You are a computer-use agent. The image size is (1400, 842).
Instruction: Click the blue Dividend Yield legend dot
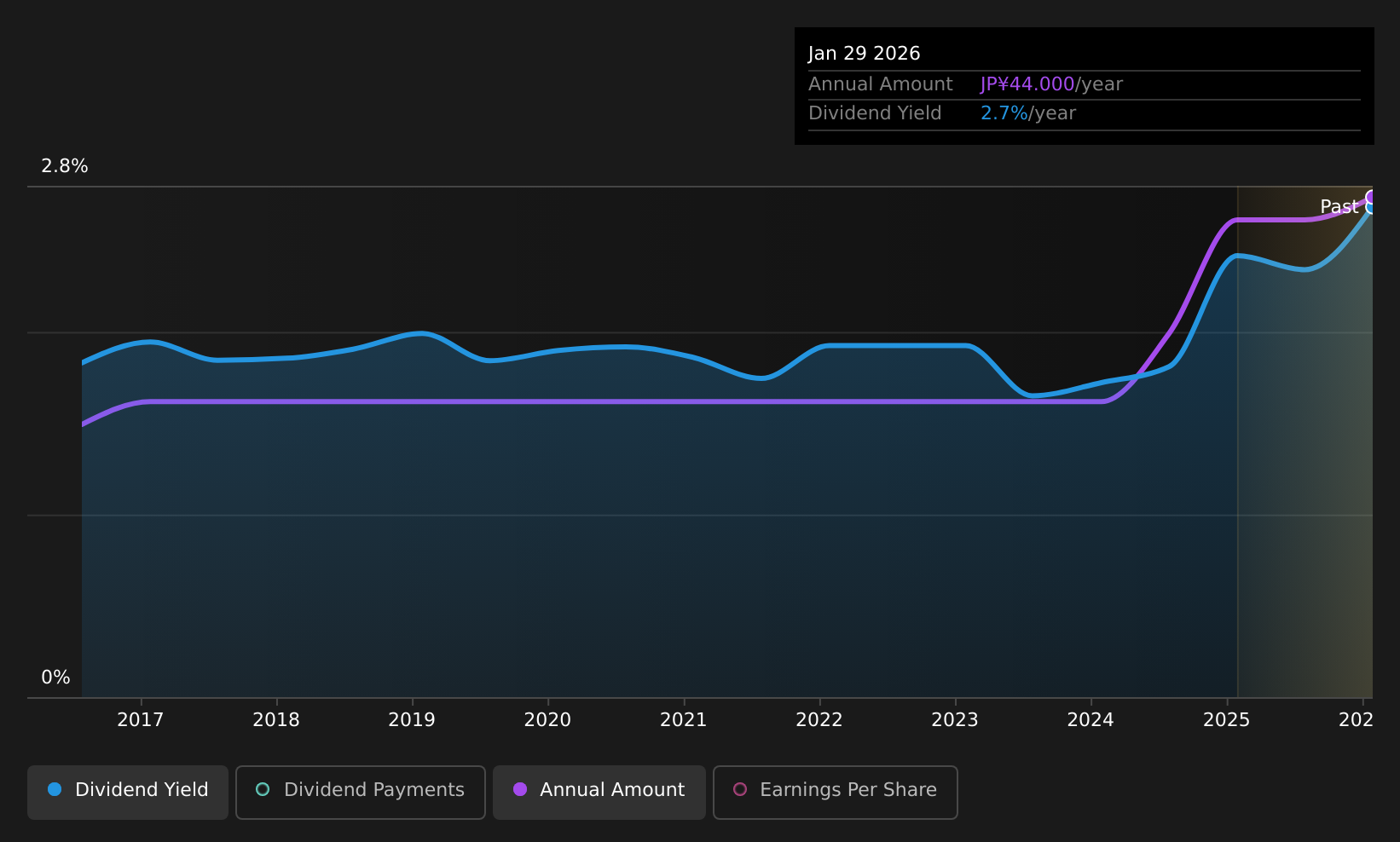[55, 789]
